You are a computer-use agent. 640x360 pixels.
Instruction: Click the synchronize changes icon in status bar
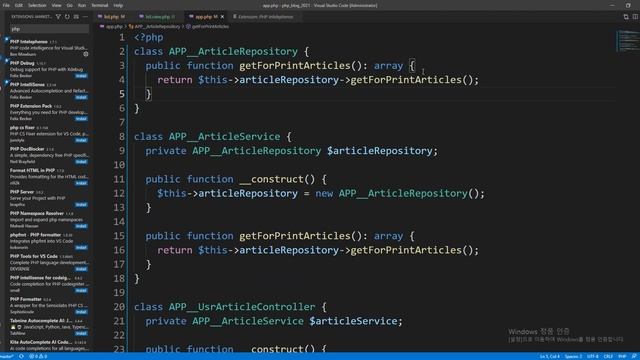click(x=21, y=356)
